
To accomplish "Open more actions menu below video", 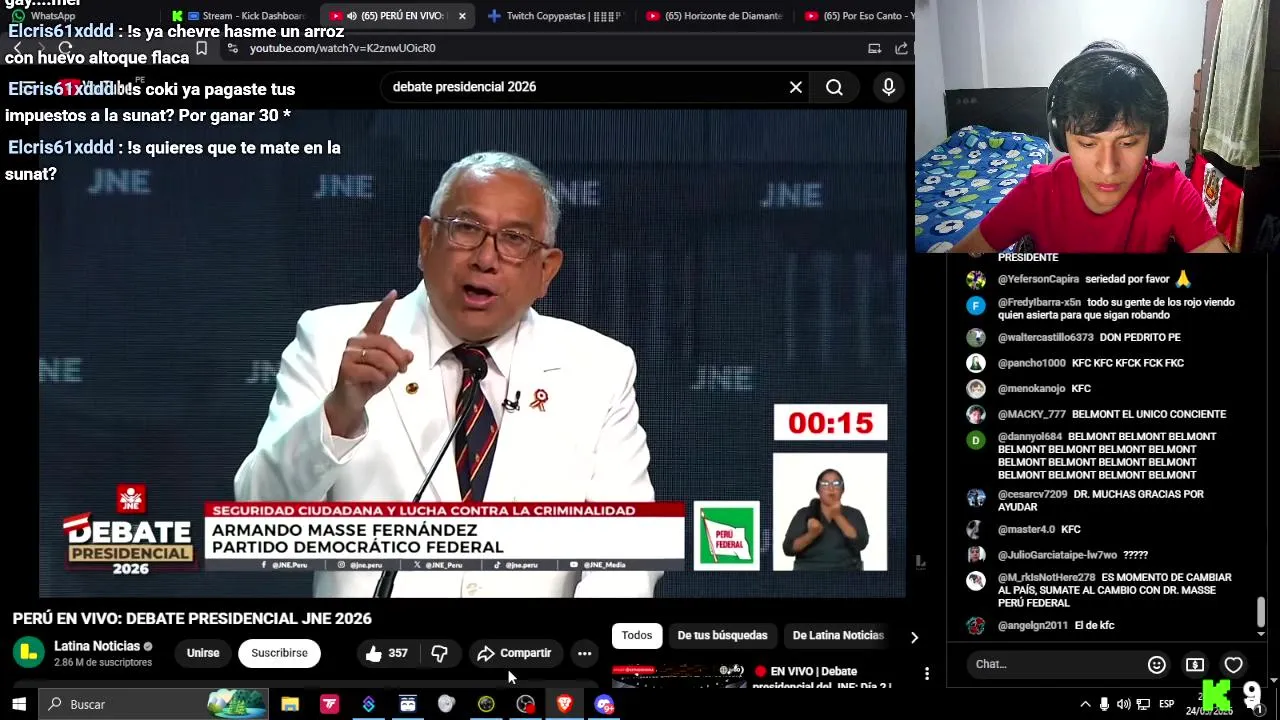I will tap(585, 653).
